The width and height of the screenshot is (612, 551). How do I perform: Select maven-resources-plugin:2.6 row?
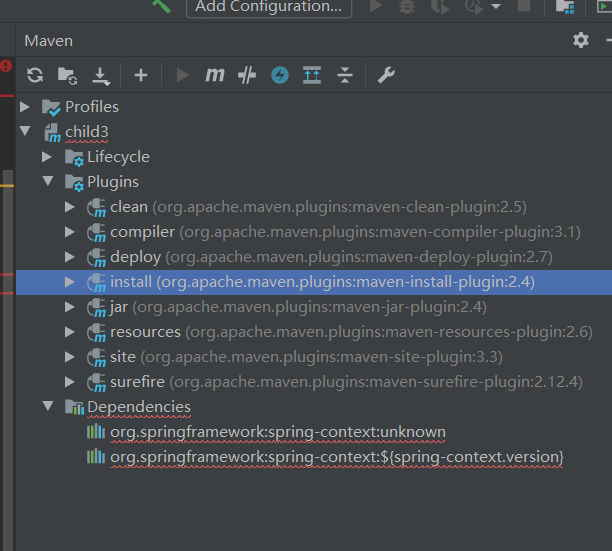click(x=314, y=332)
